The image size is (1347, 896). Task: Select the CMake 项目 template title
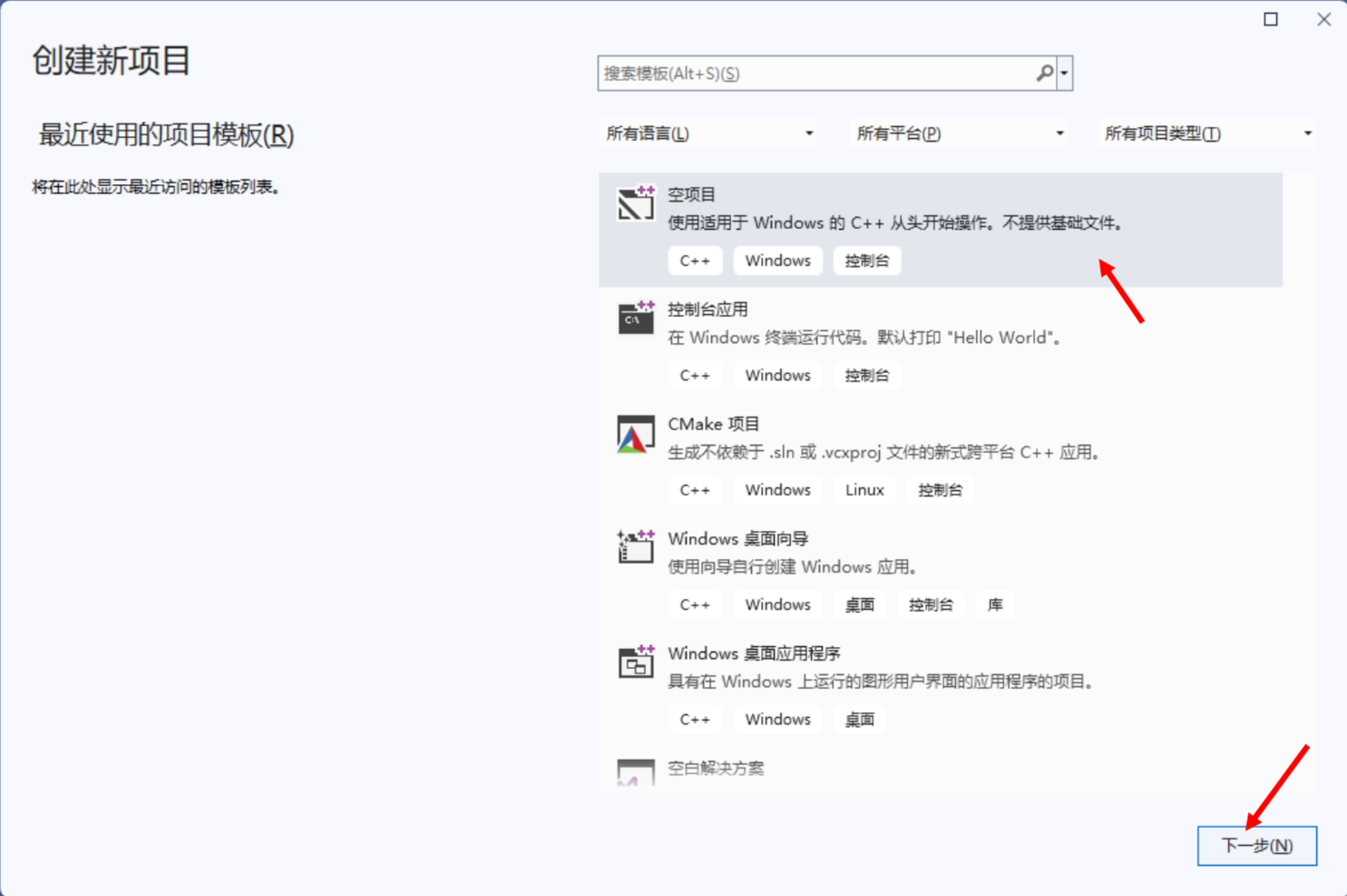[x=713, y=424]
